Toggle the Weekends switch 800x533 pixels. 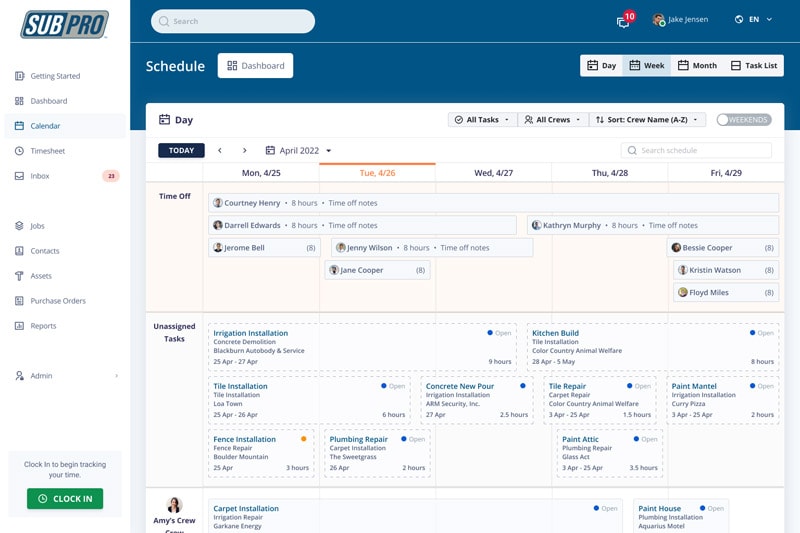[743, 120]
